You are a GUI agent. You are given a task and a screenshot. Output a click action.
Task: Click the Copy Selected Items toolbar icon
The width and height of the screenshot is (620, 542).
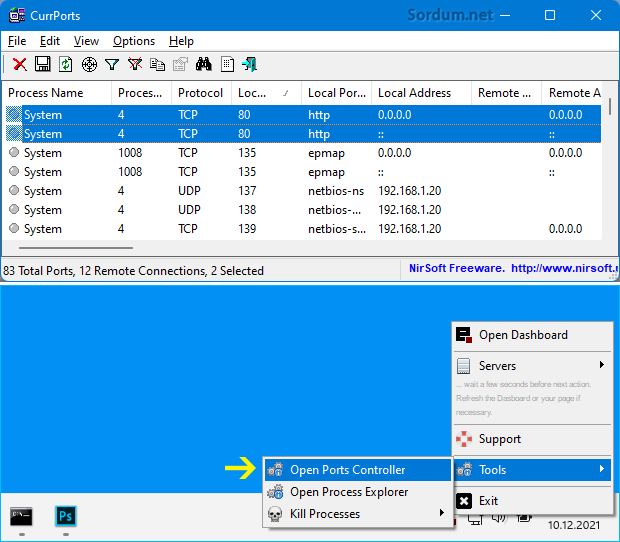[x=157, y=64]
